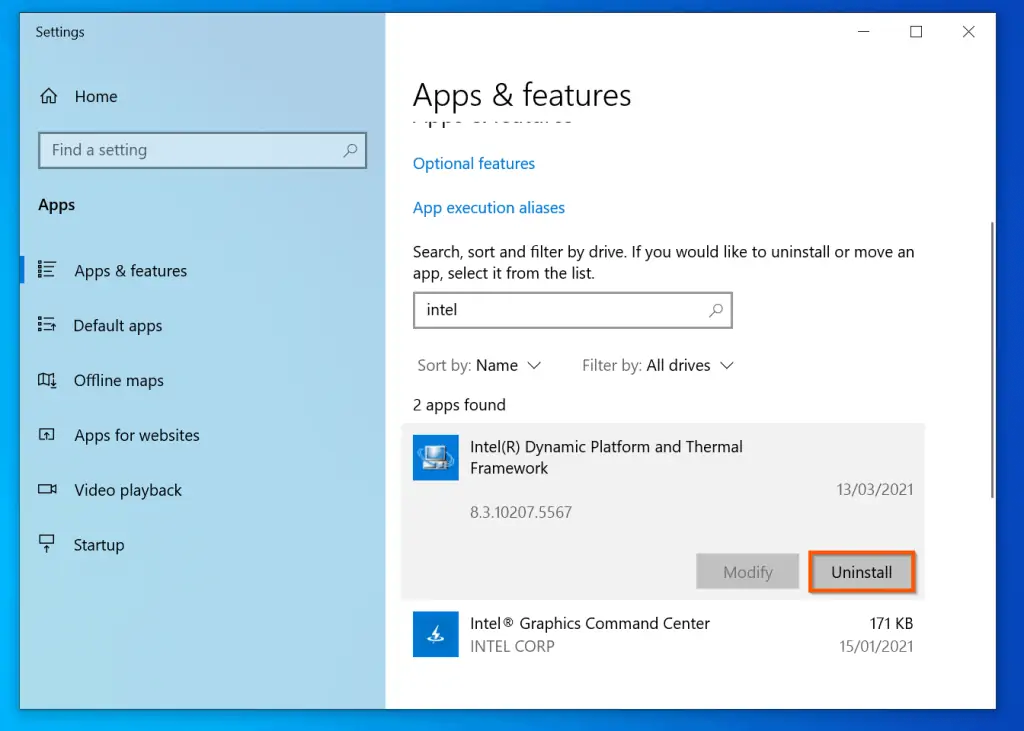Screen dimensions: 1024x731
Task: Go to Video playback settings page
Action: click(128, 490)
